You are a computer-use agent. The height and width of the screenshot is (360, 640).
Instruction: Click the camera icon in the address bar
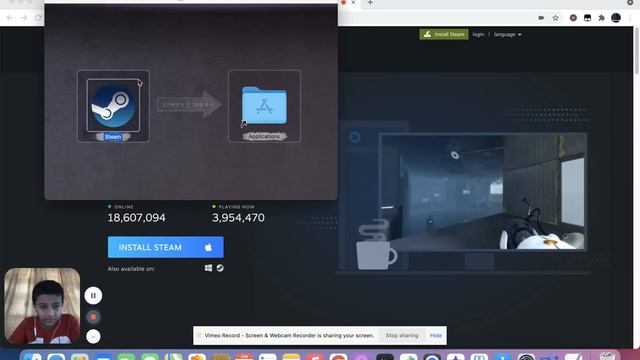(541, 18)
